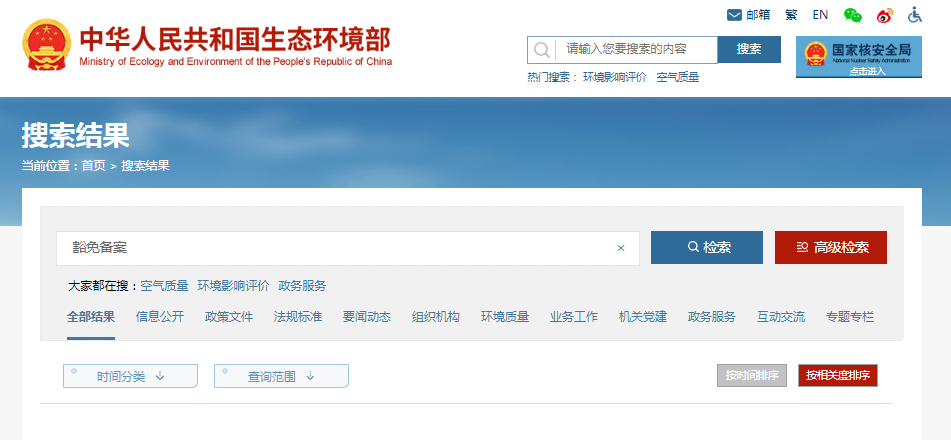The width and height of the screenshot is (951, 440).
Task: Click the ministry national emblem logo
Action: tap(46, 44)
